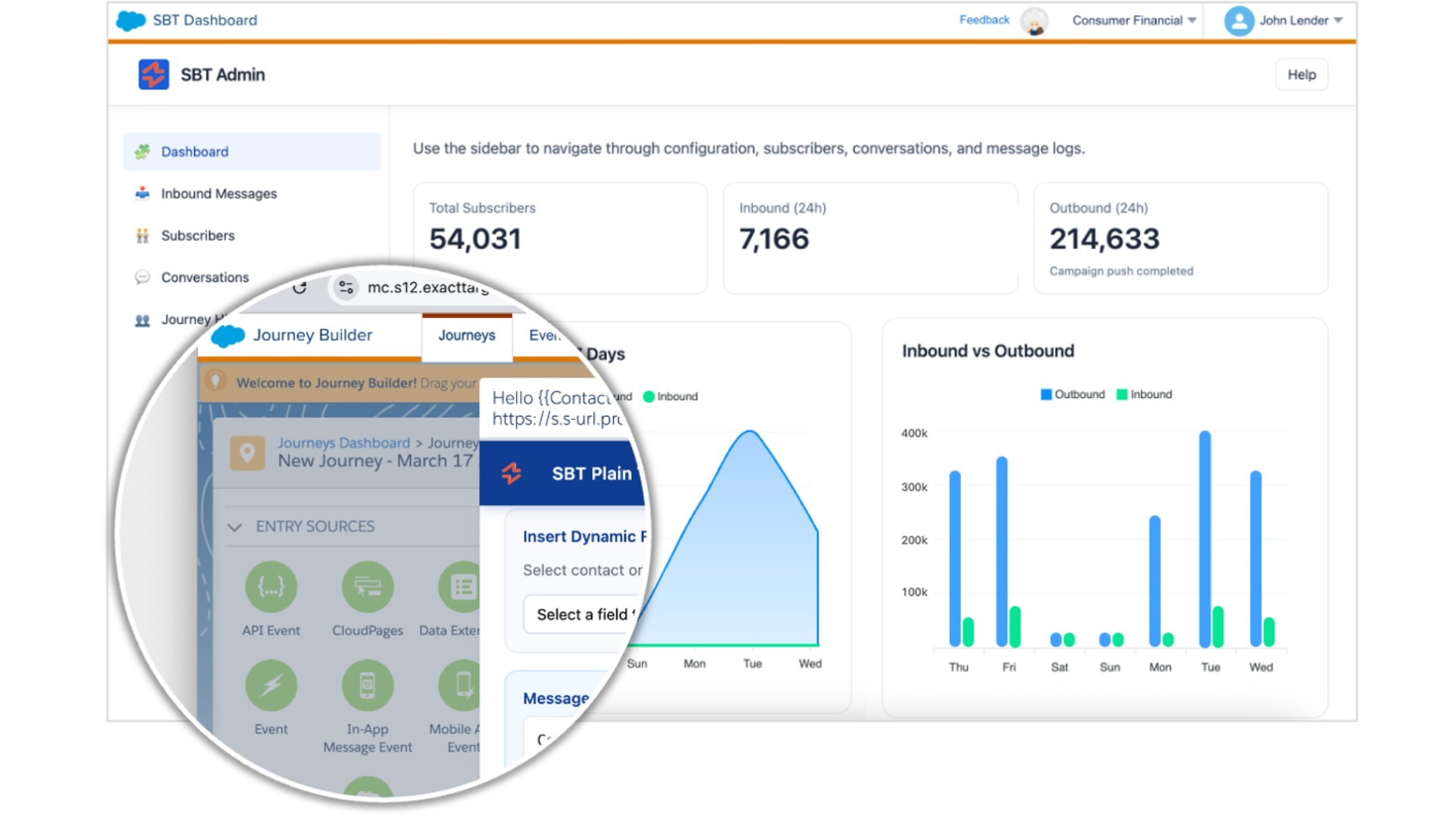Image resolution: width=1456 pixels, height=819 pixels.
Task: Select the CloudPages entry source icon
Action: coord(367,587)
